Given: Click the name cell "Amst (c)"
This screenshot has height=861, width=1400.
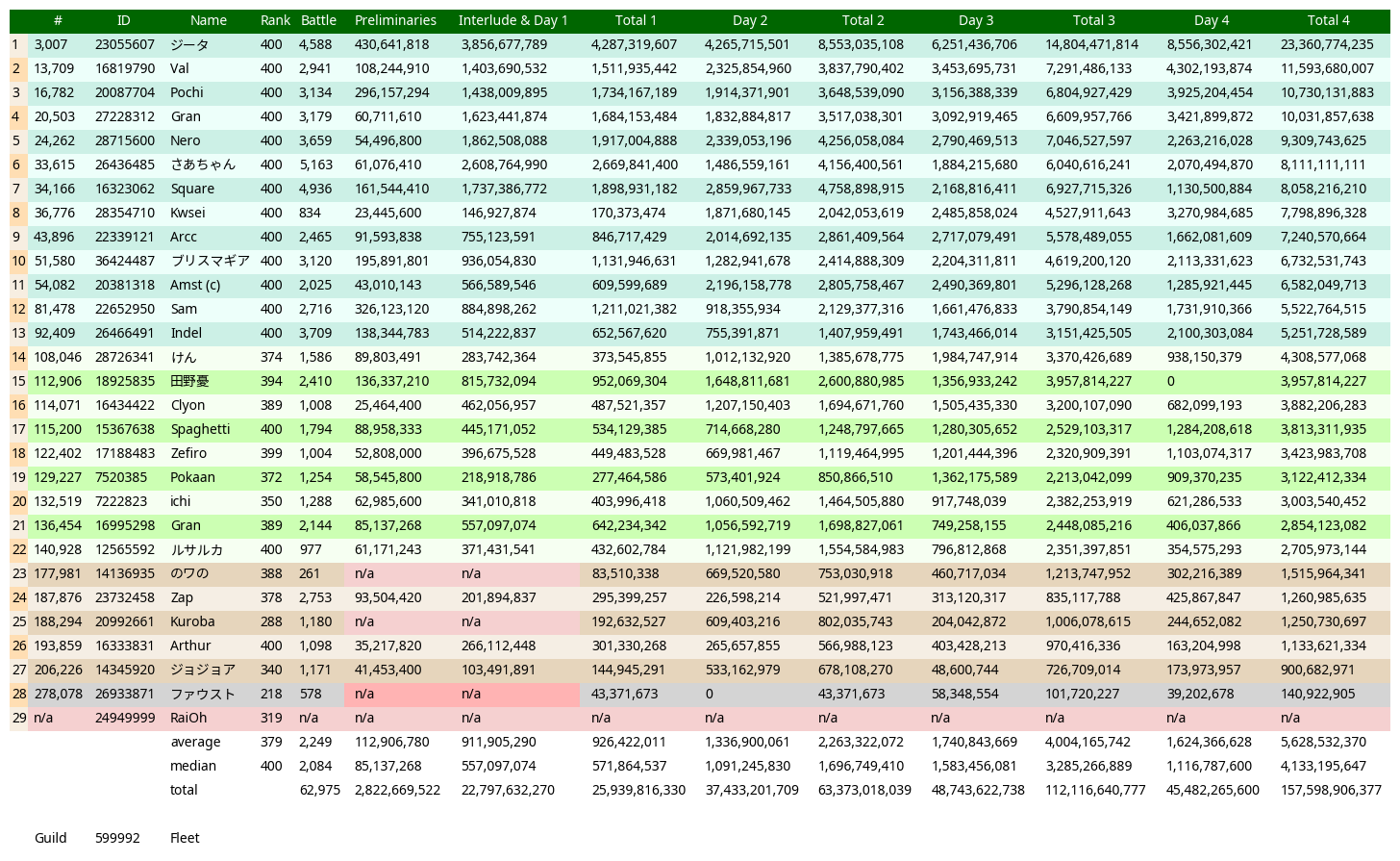Looking at the screenshot, I should point(195,285).
